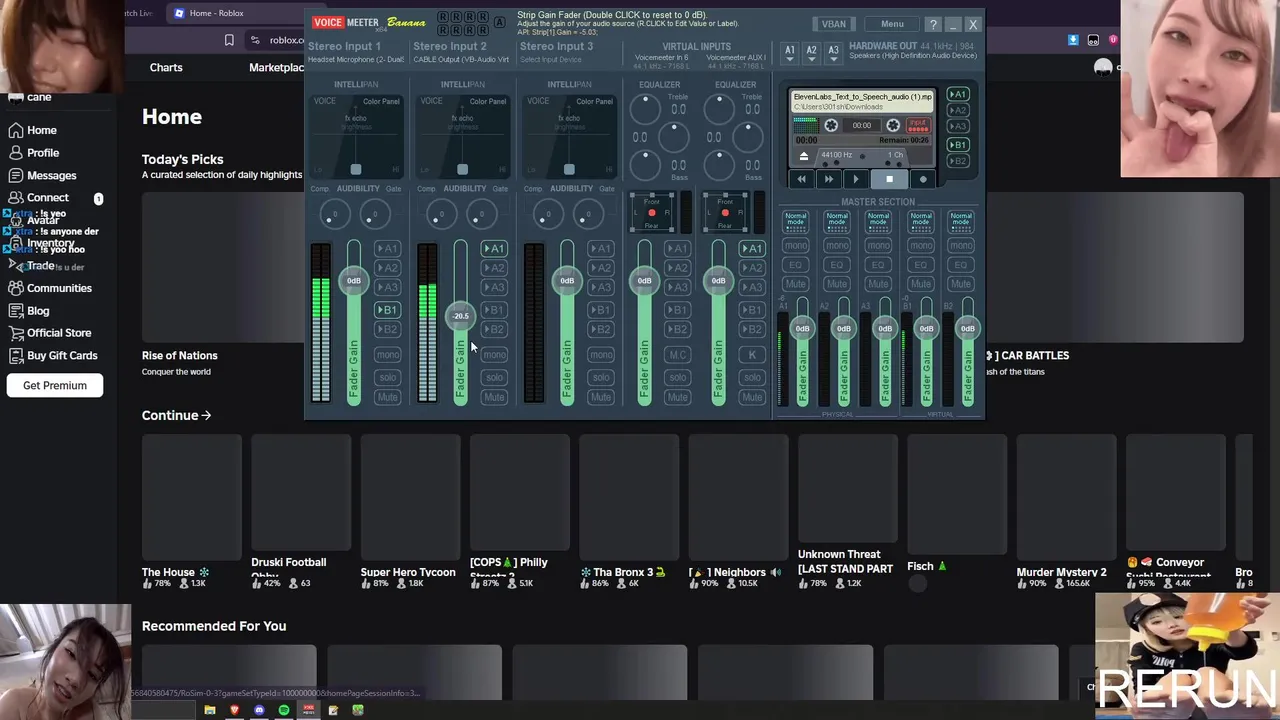Click Stereo Input 2 fader at -20.5
Image resolution: width=1280 pixels, height=720 pixels.
coord(460,315)
